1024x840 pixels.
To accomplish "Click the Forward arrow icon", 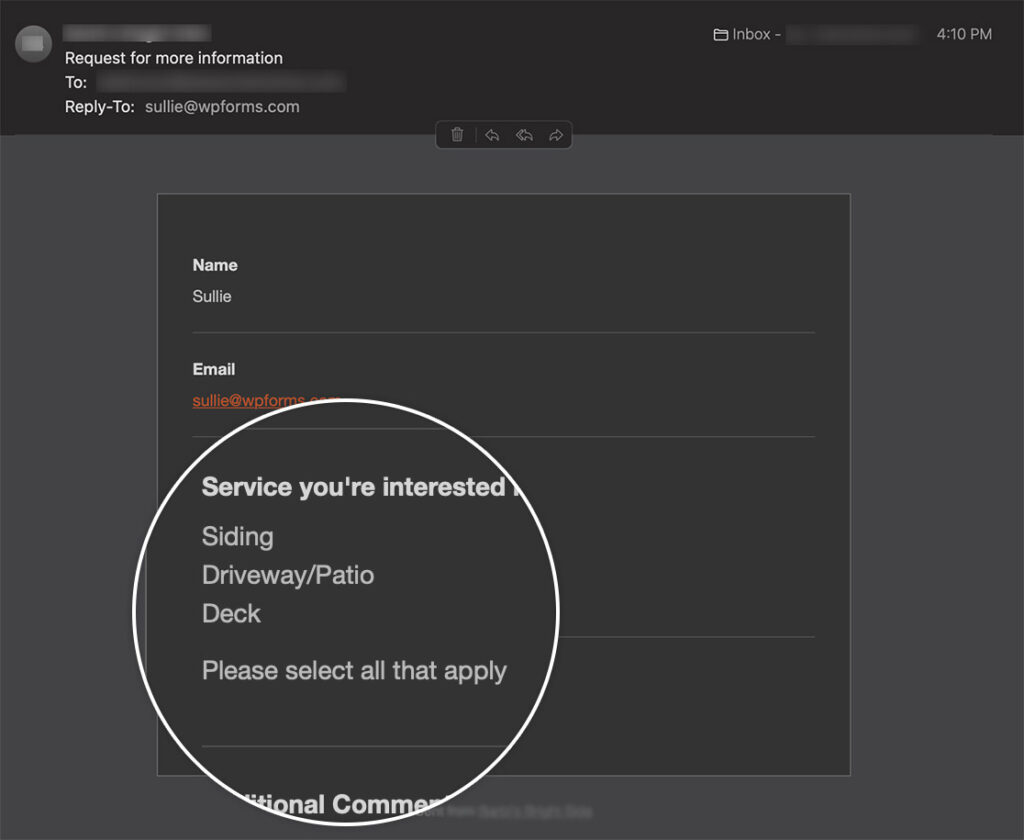I will [x=557, y=134].
